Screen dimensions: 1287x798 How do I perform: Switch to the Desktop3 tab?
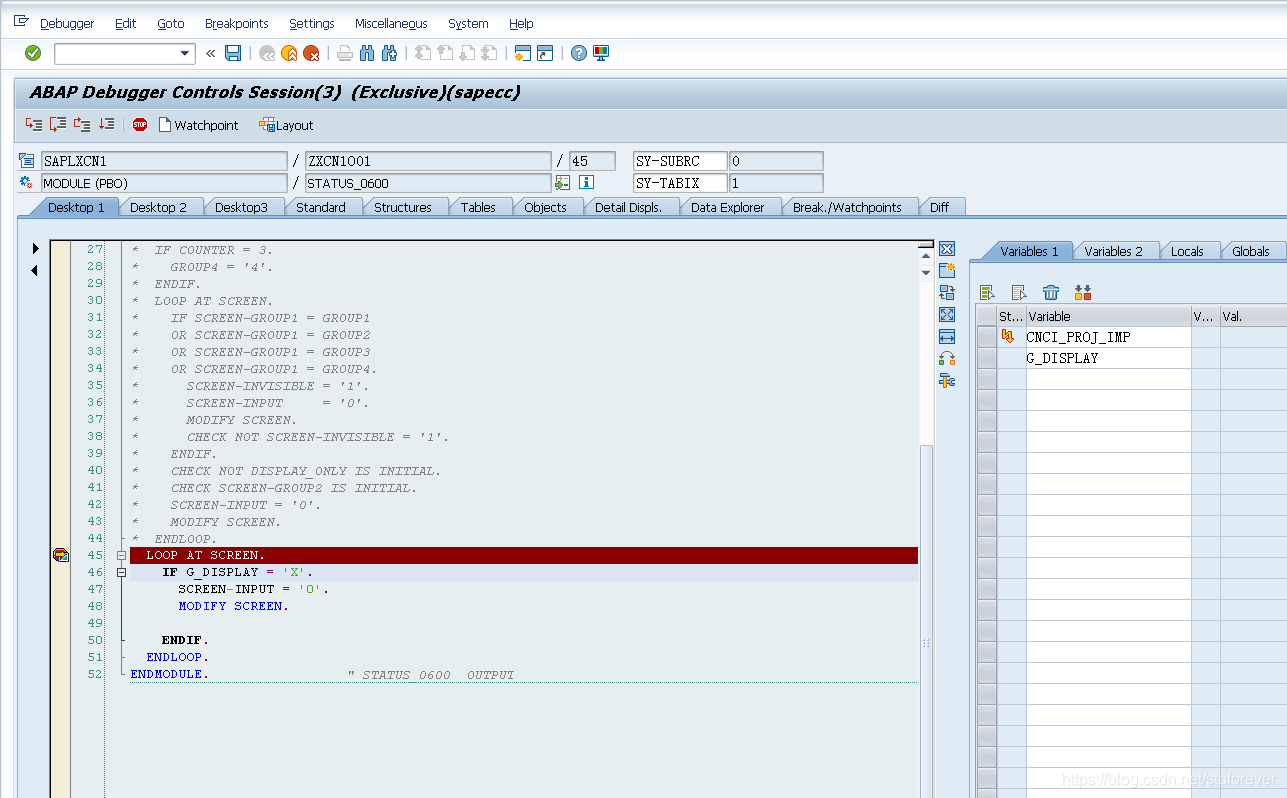[241, 207]
